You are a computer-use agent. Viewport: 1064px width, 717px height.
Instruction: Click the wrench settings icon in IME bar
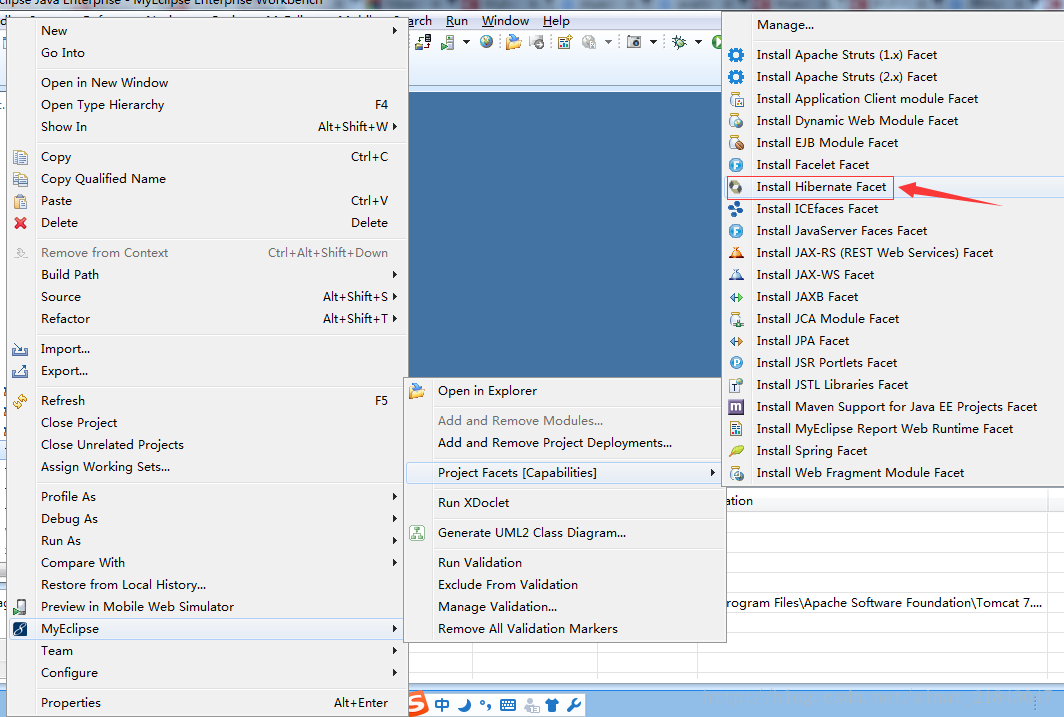coord(574,705)
